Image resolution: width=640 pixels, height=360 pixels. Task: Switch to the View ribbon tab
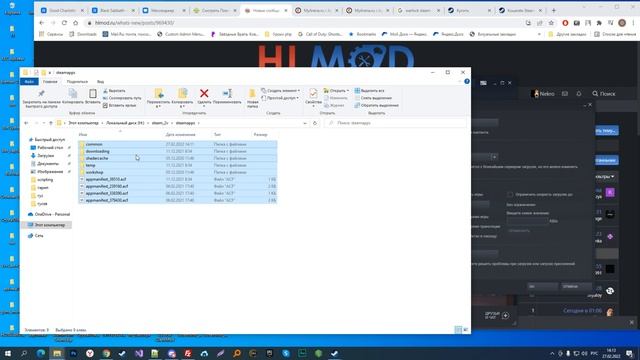pos(100,82)
